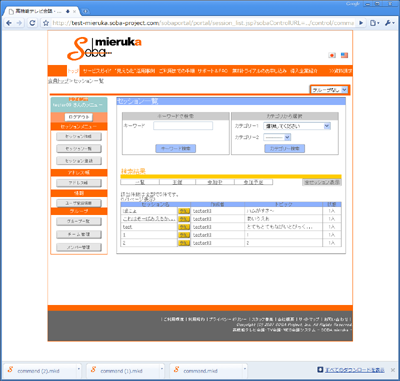
Task: Open the Category 2 dropdown
Action: 277,137
